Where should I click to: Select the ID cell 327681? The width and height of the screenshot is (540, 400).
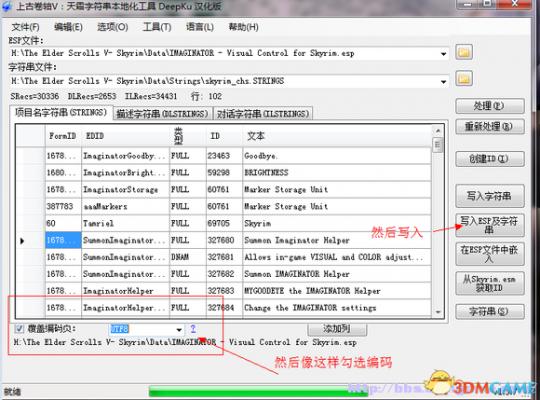point(224,257)
